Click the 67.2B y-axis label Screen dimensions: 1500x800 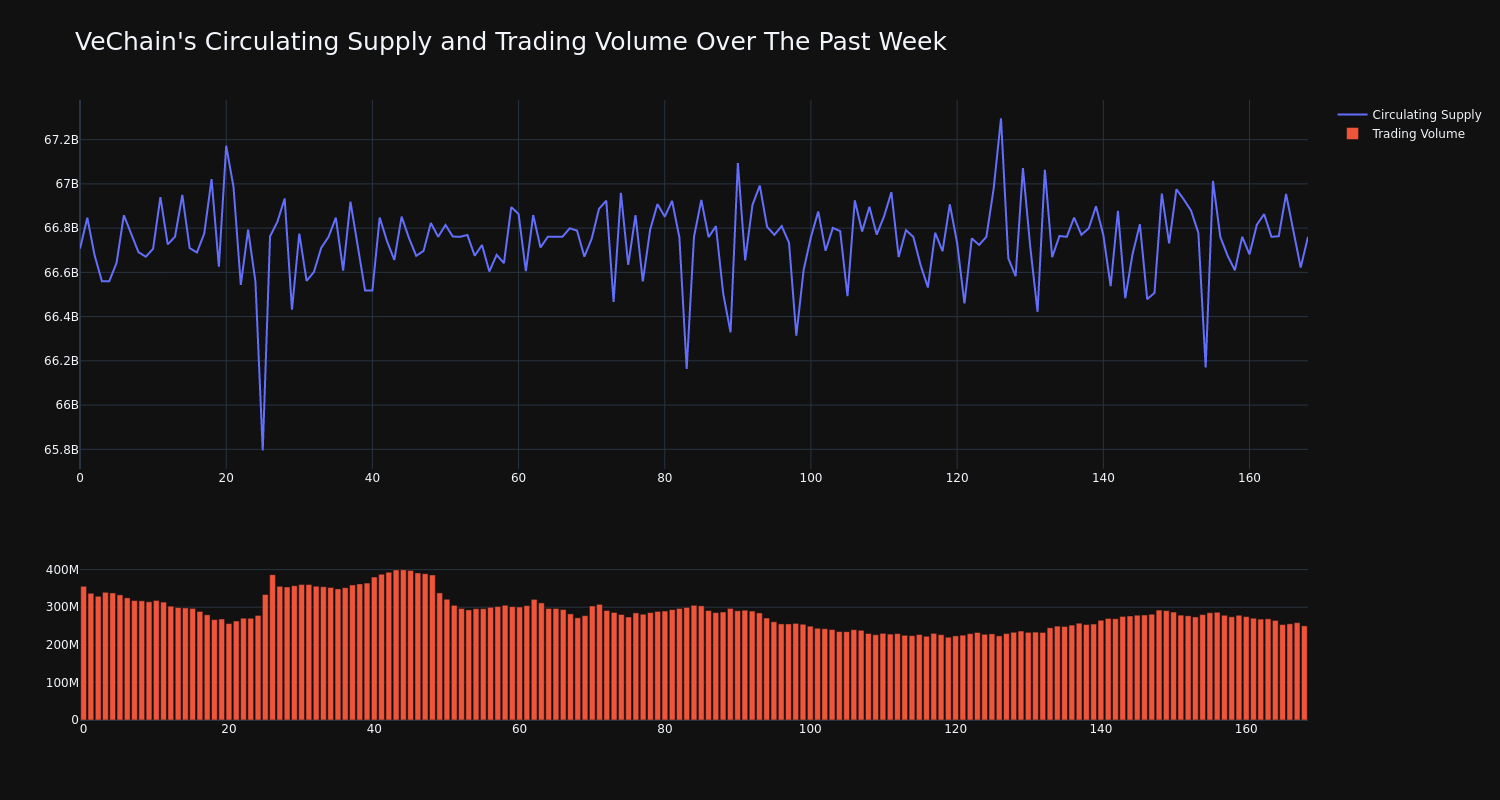pyautogui.click(x=61, y=140)
